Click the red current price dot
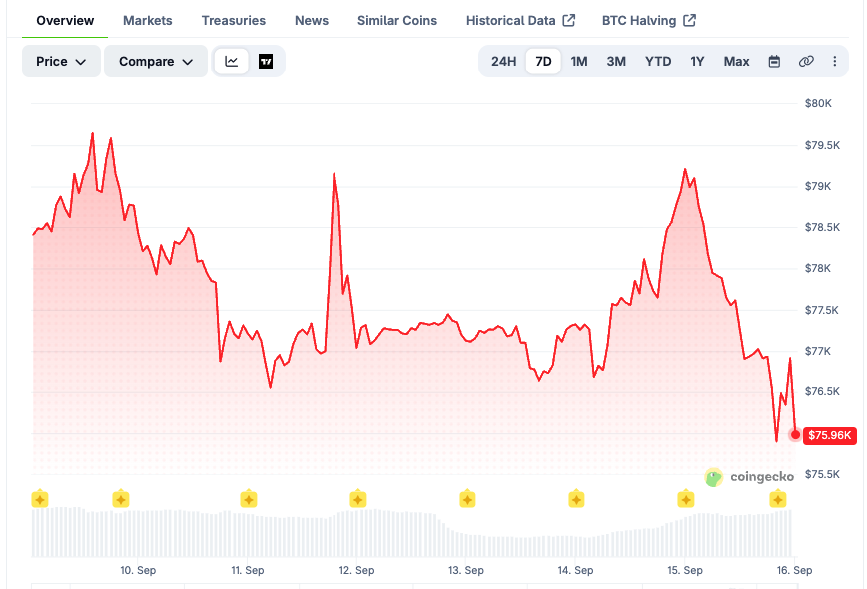 (x=795, y=435)
